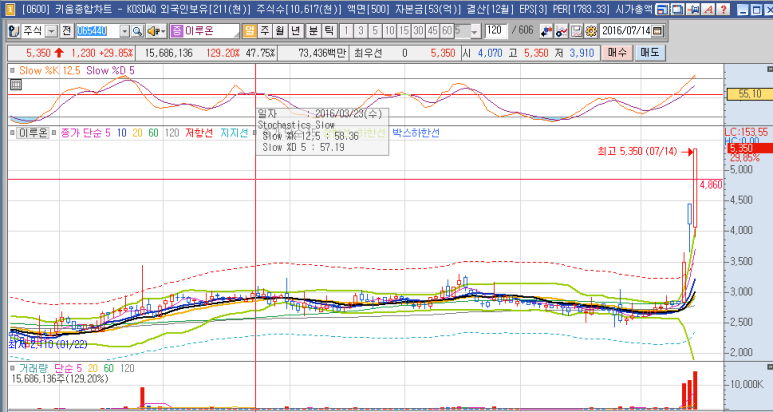Click the purple 증 badge icon

pos(176,31)
